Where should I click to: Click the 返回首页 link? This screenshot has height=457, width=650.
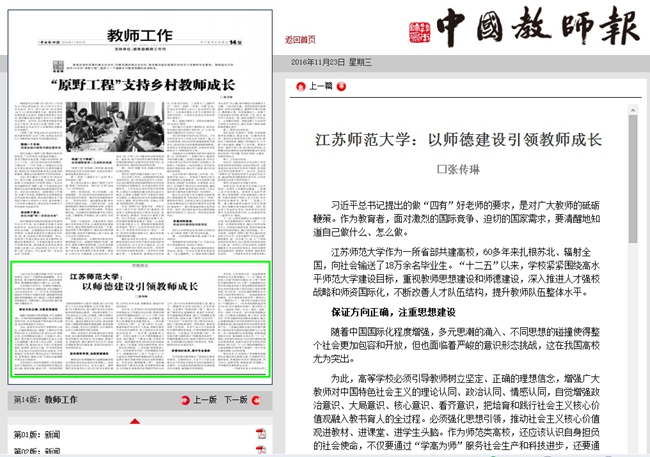(x=299, y=40)
